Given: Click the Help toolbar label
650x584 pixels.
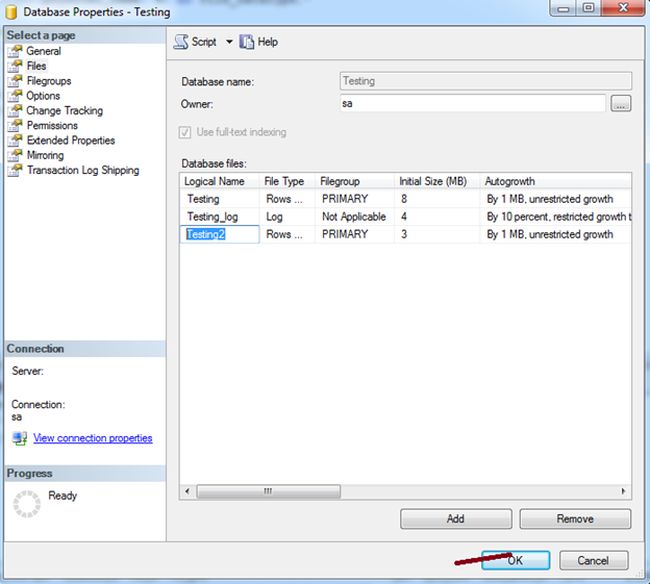Looking at the screenshot, I should 268,42.
